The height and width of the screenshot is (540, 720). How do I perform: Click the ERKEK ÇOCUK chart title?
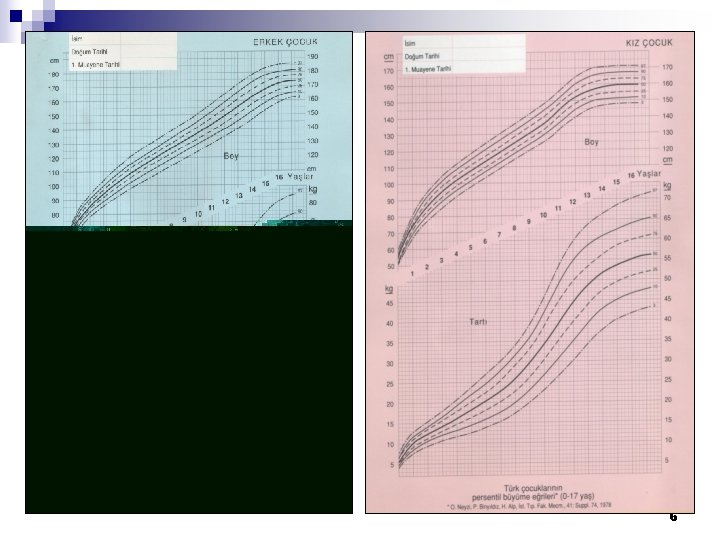[285, 42]
